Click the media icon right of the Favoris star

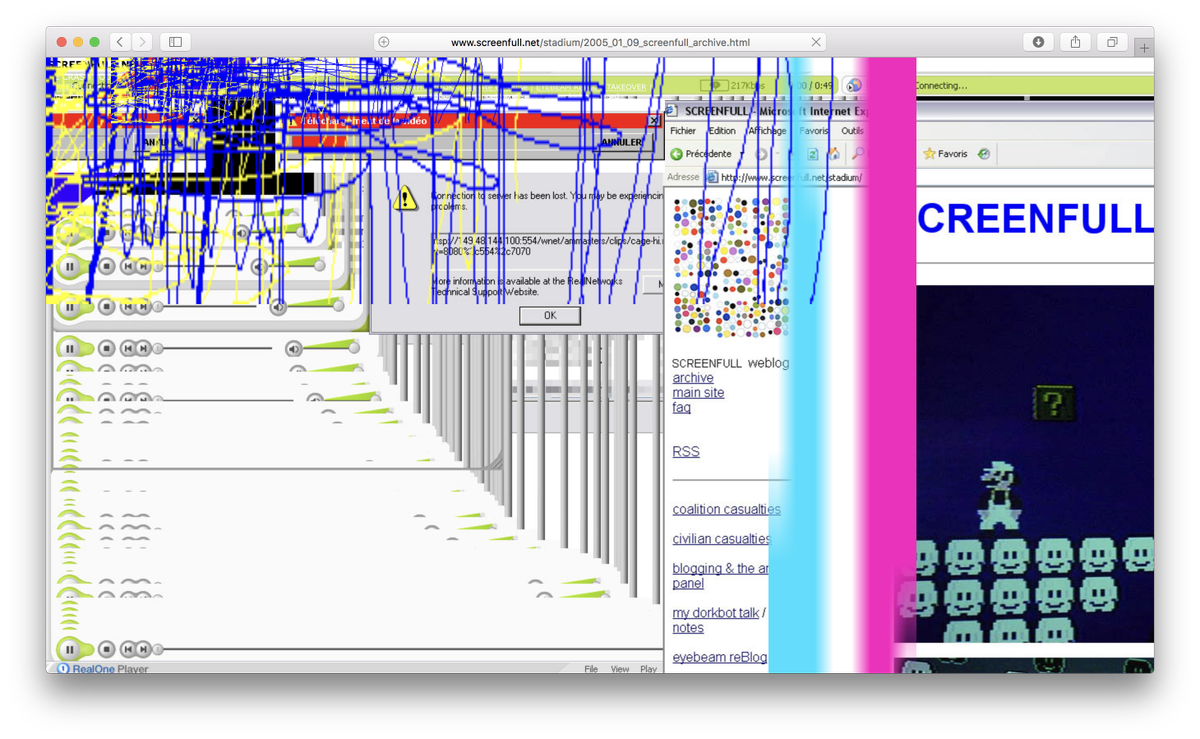pos(984,154)
